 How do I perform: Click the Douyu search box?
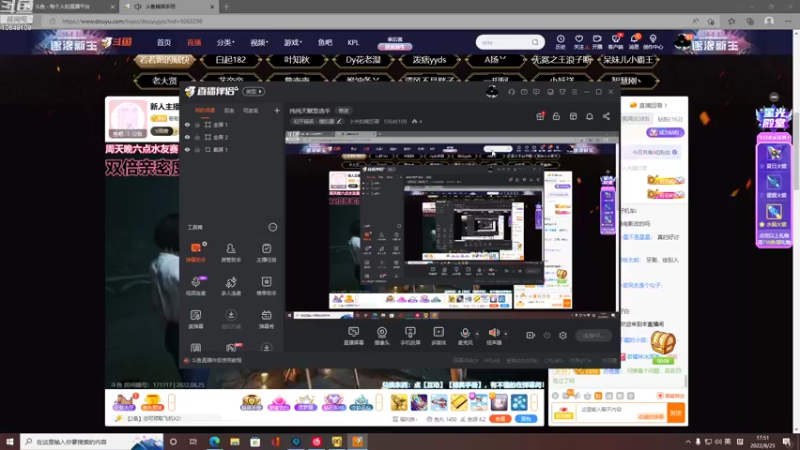point(510,42)
